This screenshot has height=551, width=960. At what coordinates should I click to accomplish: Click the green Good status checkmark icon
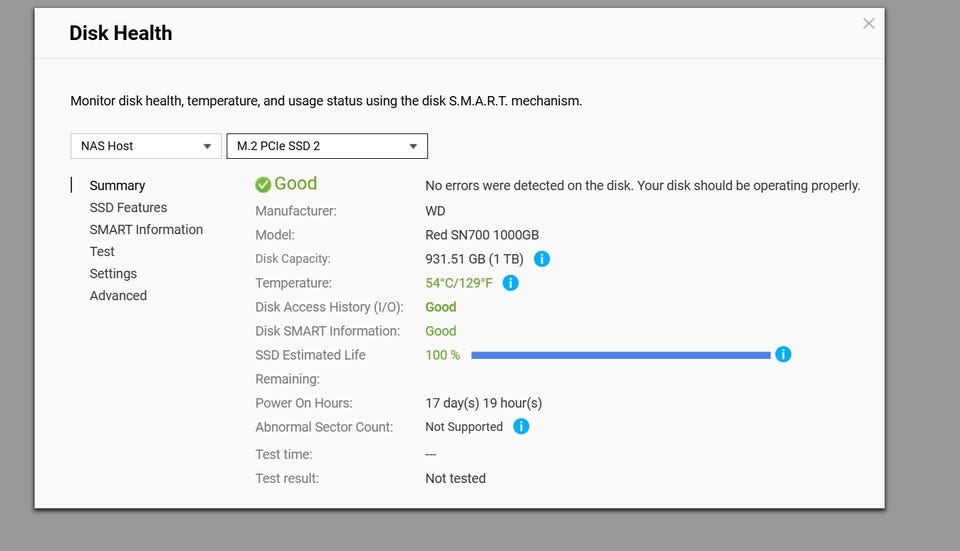[263, 184]
